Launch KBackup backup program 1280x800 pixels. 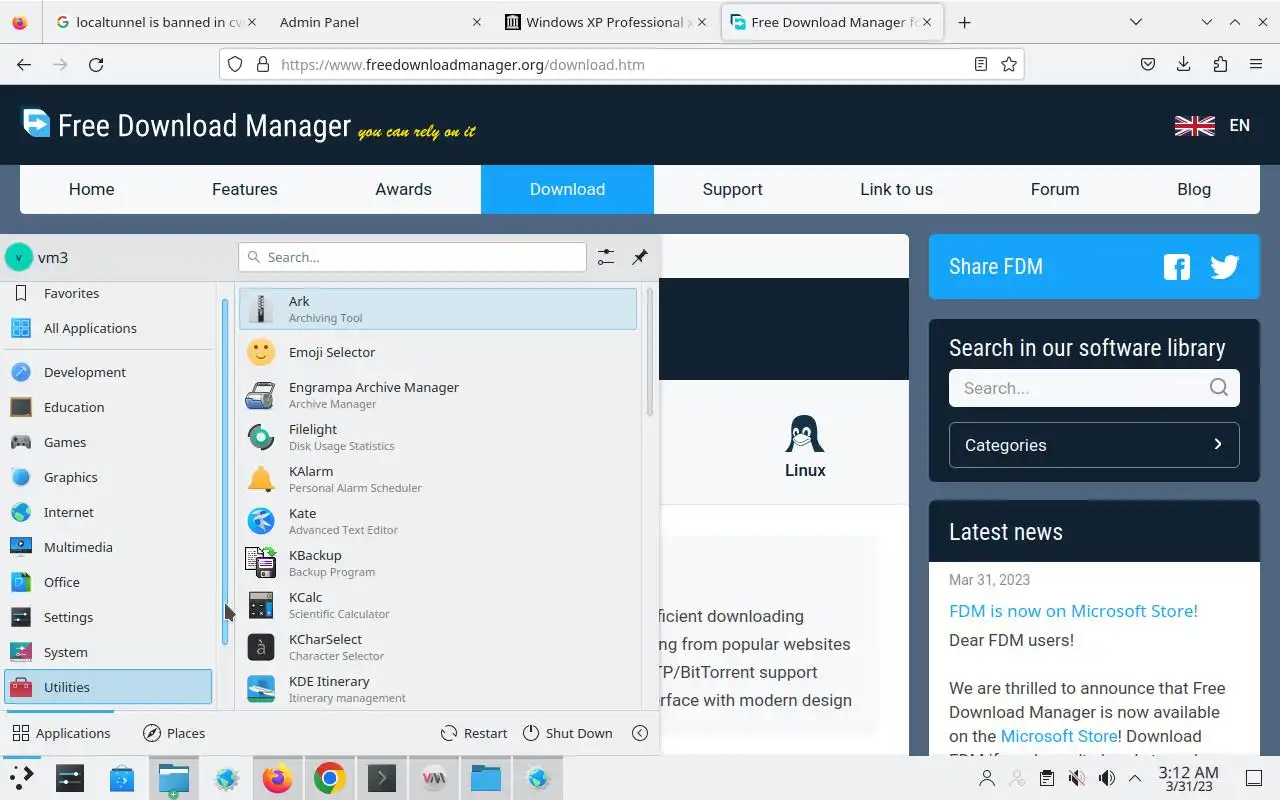437,563
